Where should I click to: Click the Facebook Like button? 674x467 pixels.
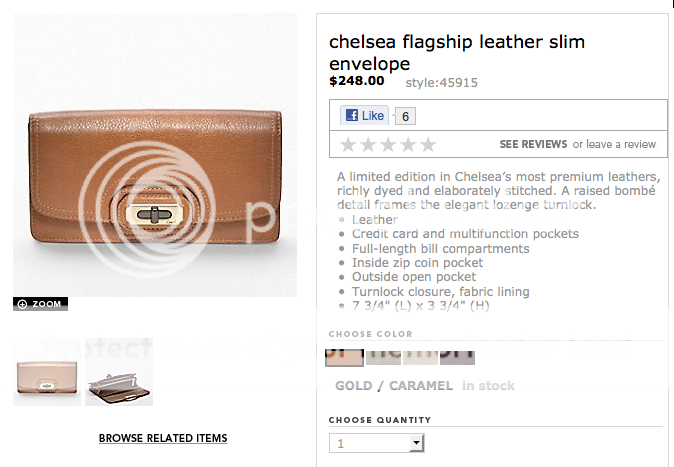(x=365, y=115)
